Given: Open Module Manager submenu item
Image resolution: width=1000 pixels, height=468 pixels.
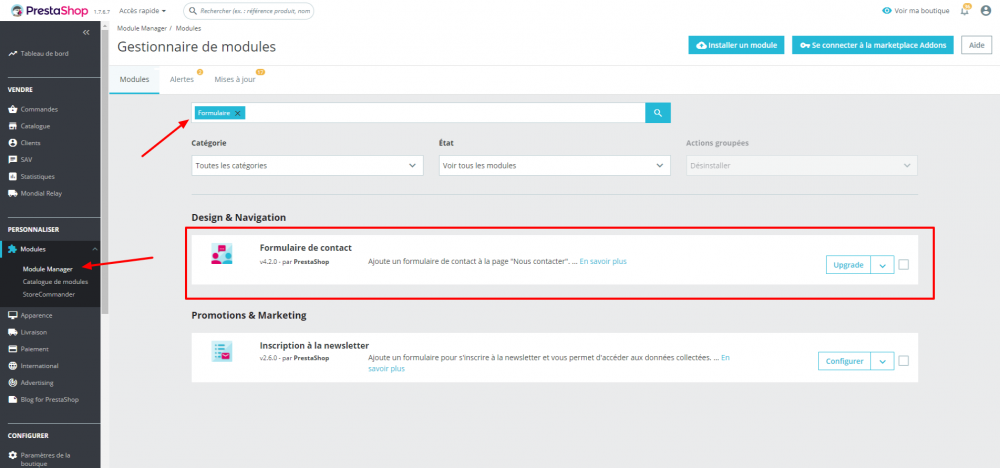Looking at the screenshot, I should pos(48,269).
